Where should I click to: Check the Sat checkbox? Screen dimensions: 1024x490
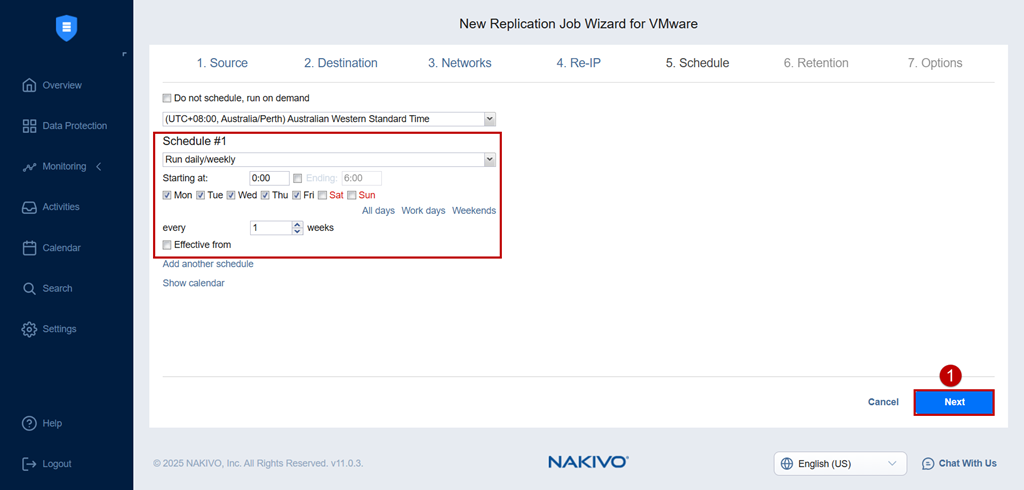[x=323, y=195]
